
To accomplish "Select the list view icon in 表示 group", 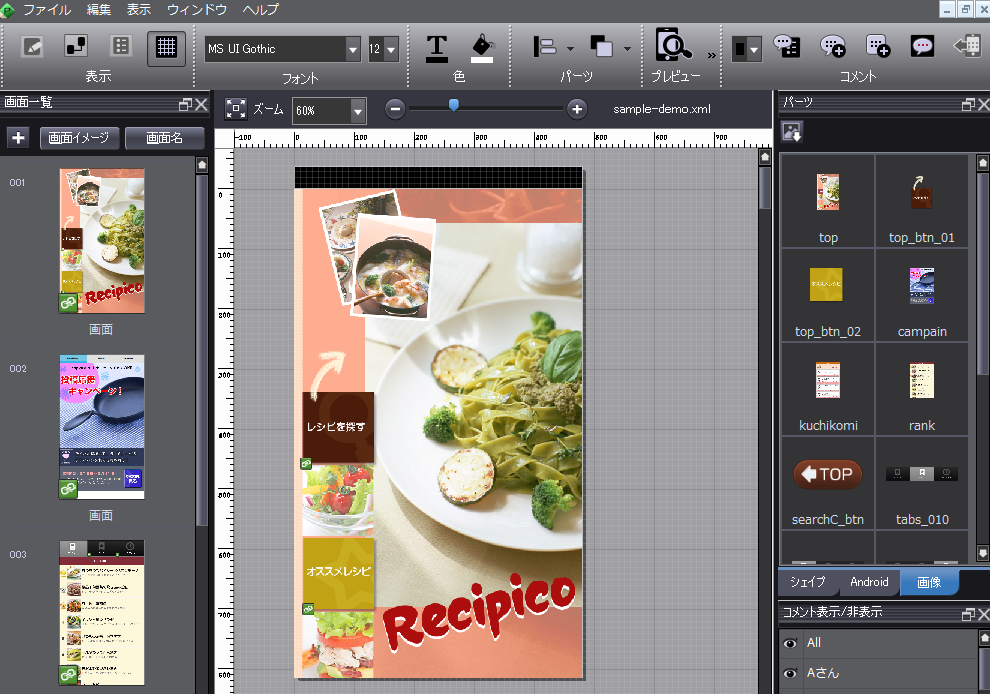I will 121,47.
